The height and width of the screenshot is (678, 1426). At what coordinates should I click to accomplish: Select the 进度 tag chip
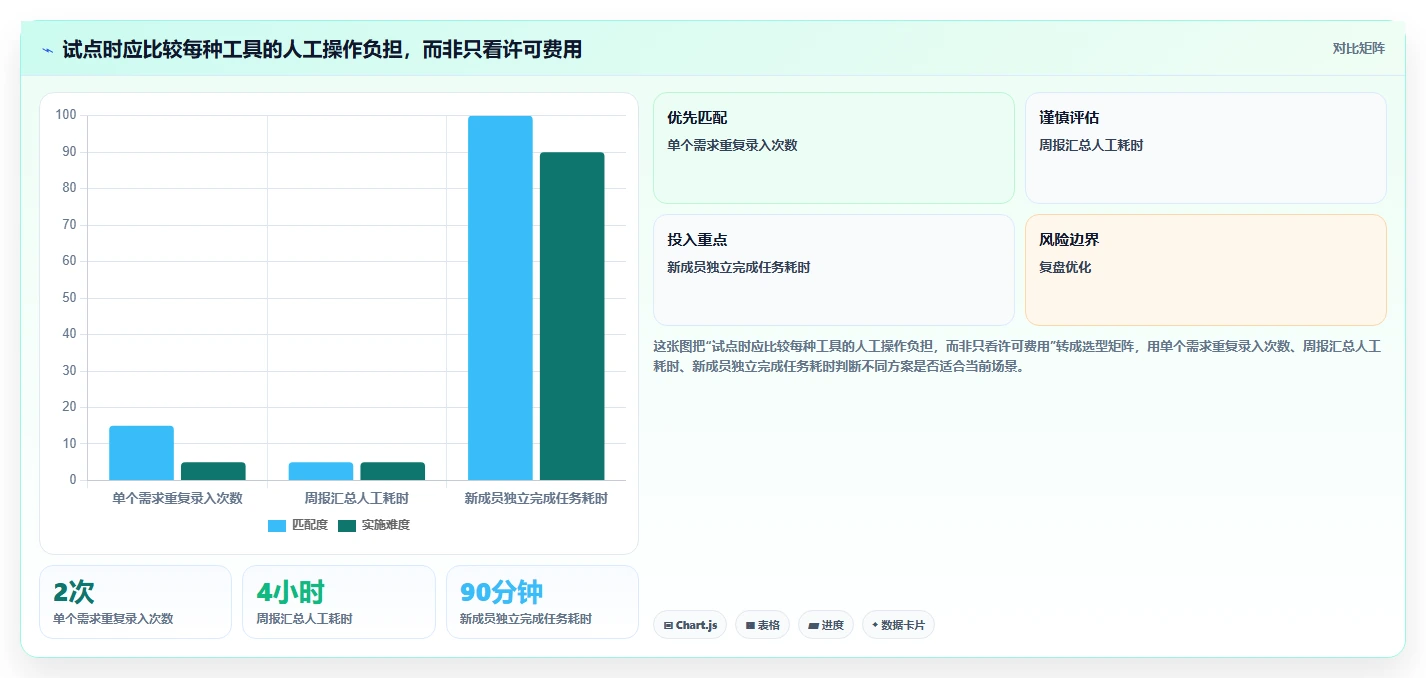pos(826,625)
